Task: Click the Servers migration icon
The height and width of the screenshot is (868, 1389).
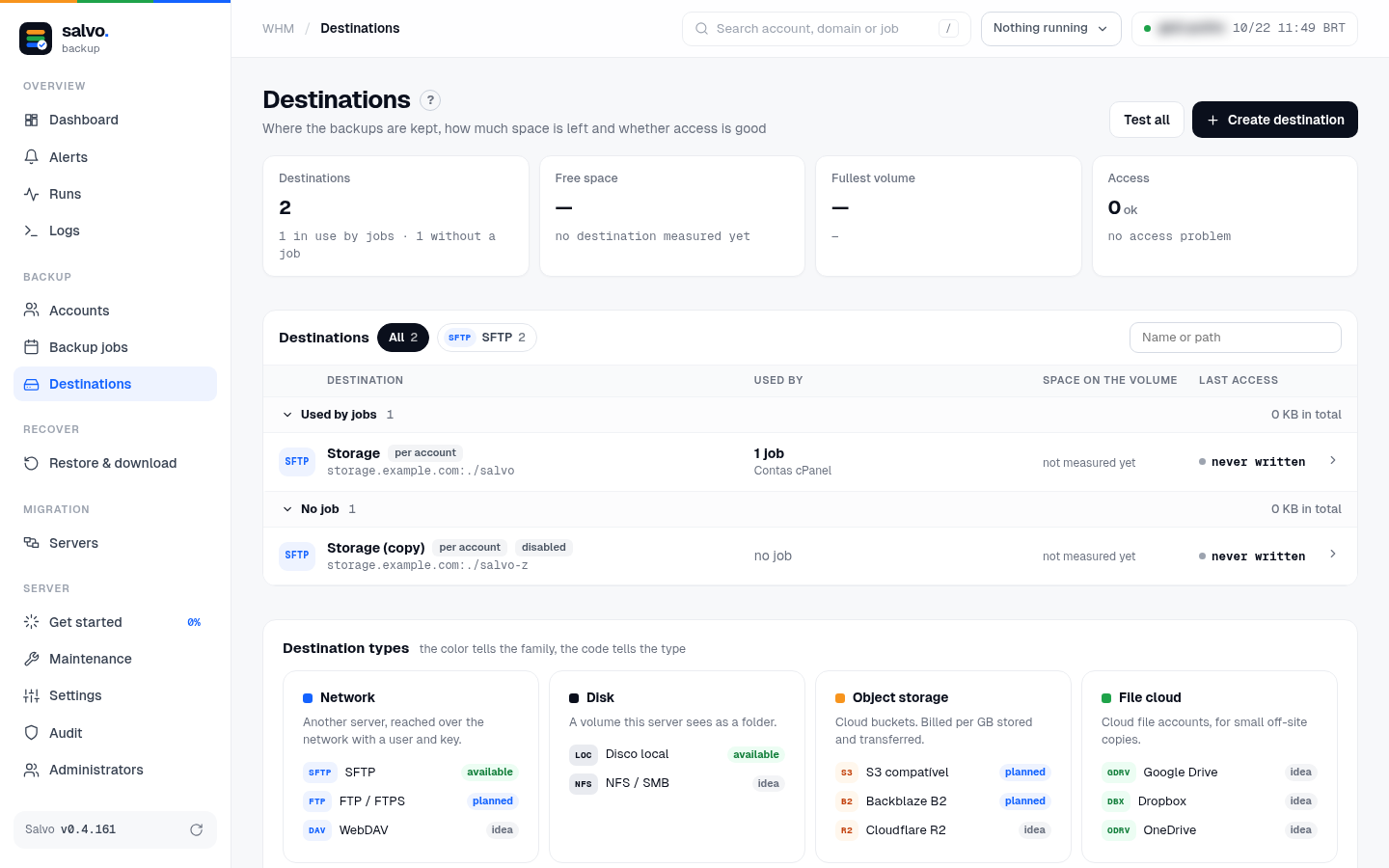Action: [31, 543]
